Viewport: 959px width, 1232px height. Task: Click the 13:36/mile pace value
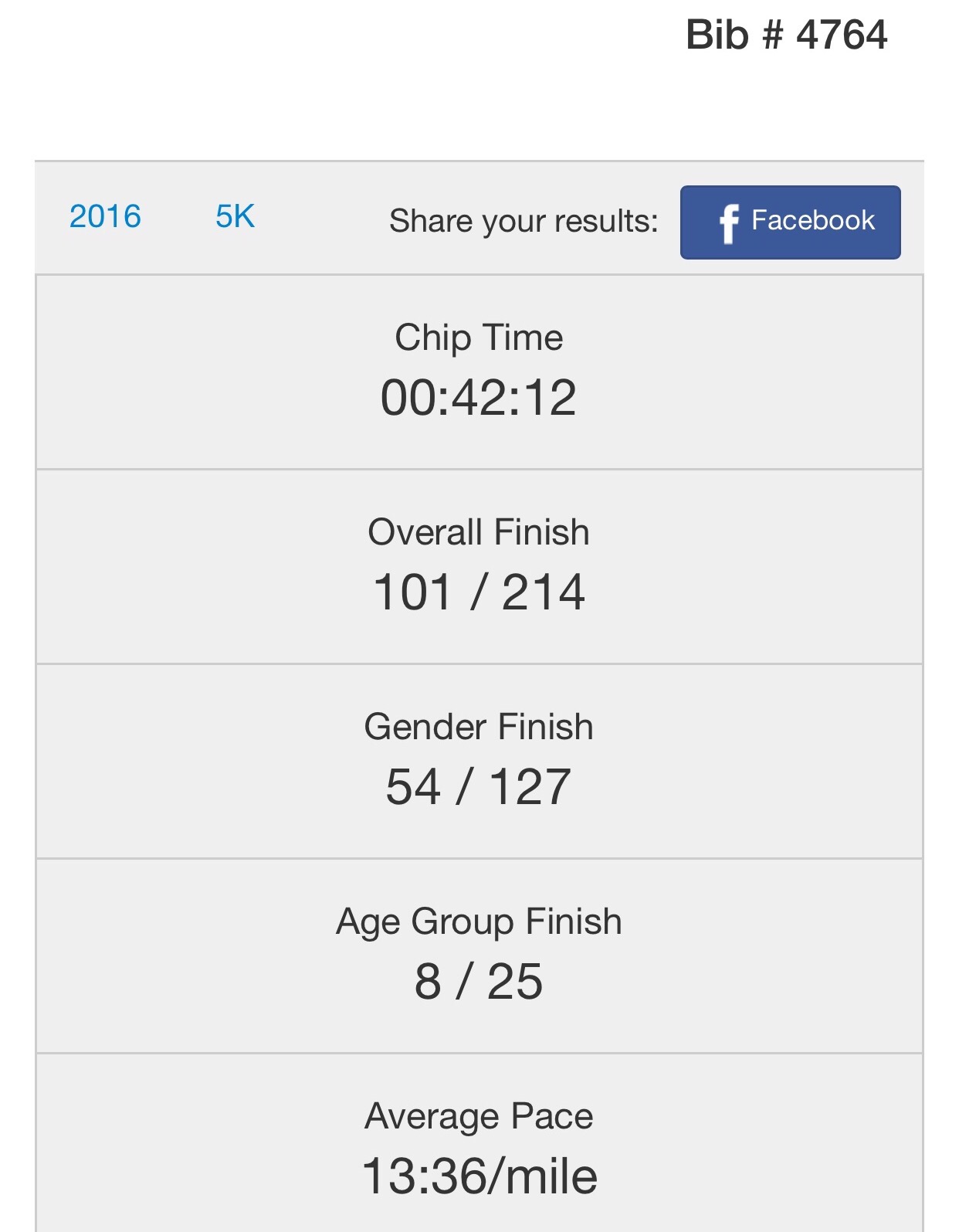click(479, 1176)
